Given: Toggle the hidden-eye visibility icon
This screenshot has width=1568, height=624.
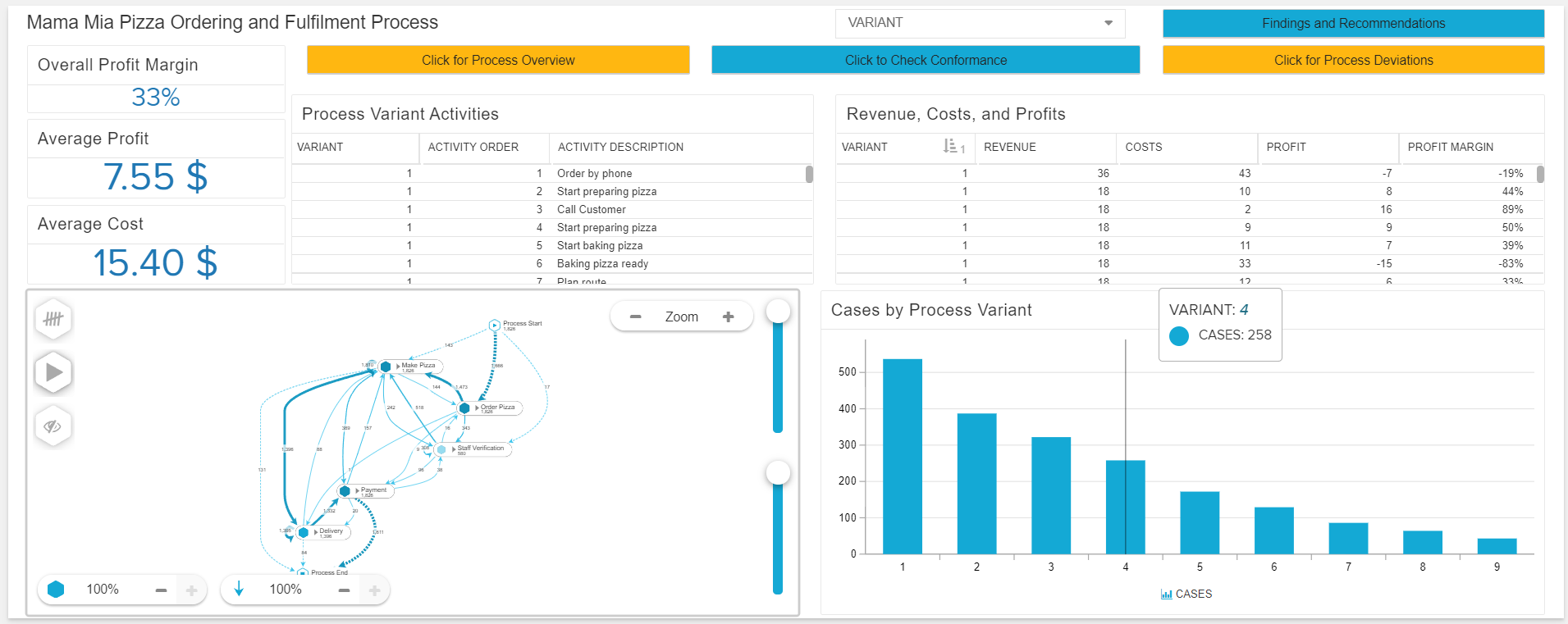Looking at the screenshot, I should [53, 426].
